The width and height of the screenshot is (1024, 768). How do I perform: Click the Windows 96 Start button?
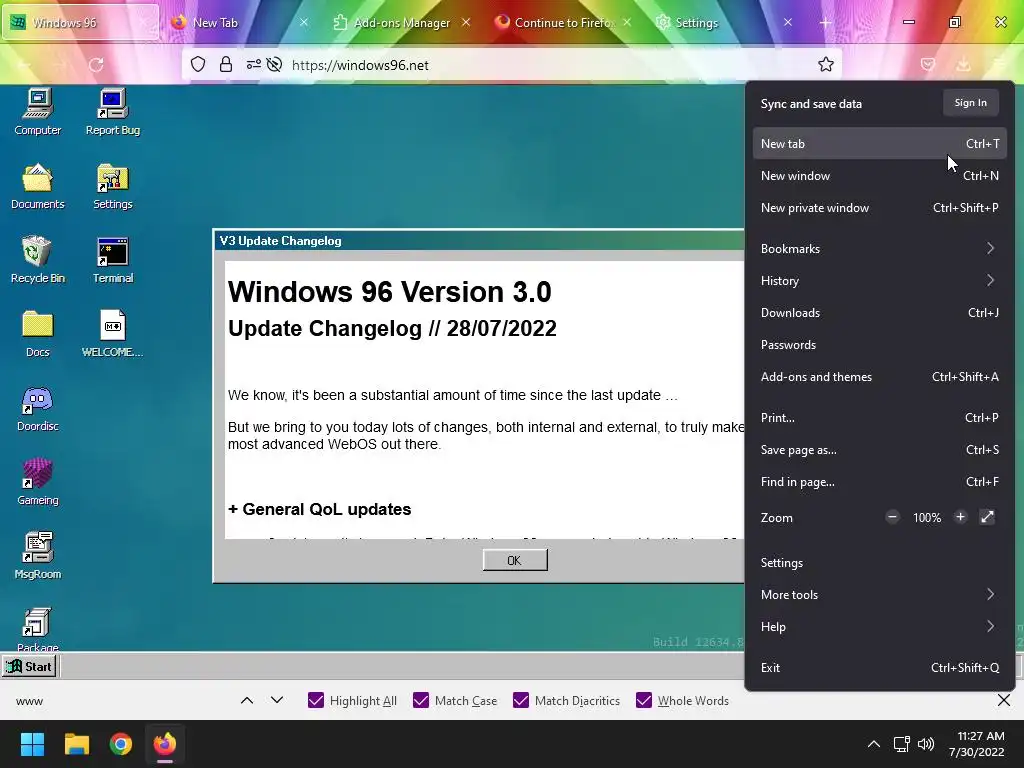(29, 667)
